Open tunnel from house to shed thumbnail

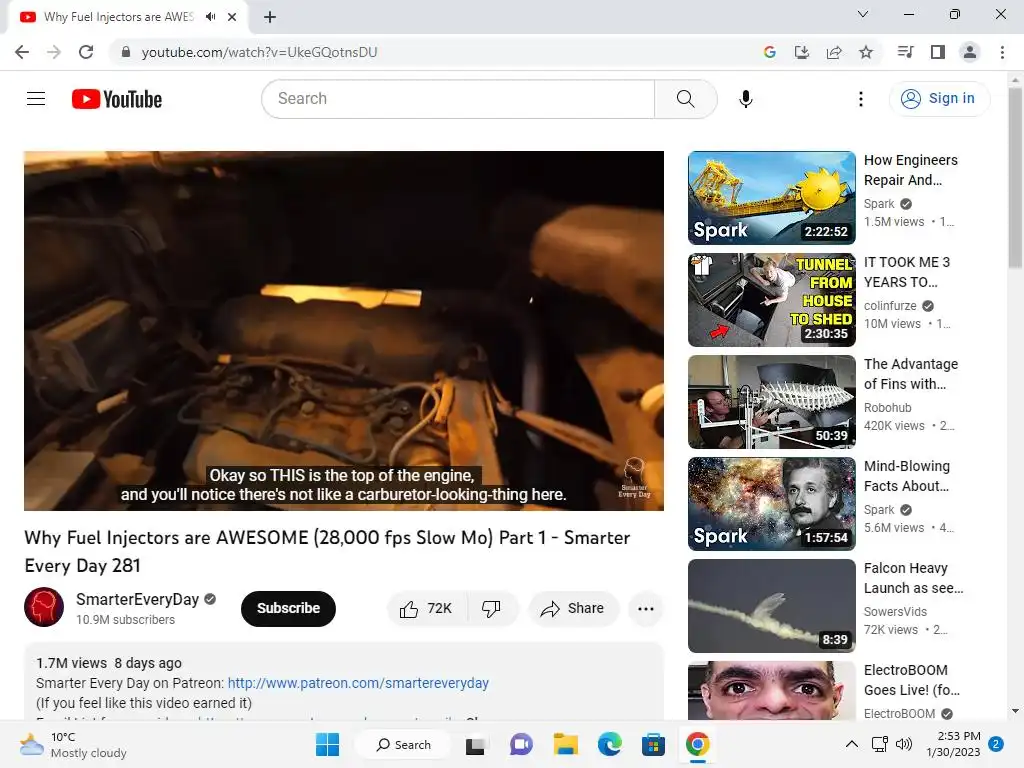[x=772, y=300]
